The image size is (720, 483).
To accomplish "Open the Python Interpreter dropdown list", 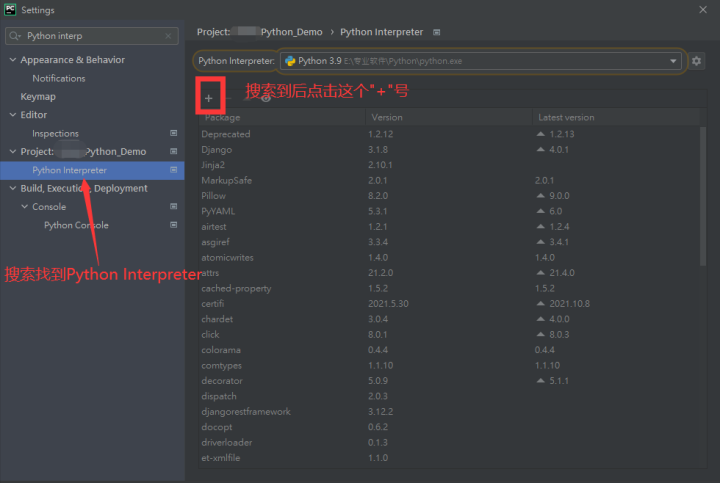I will 673,61.
